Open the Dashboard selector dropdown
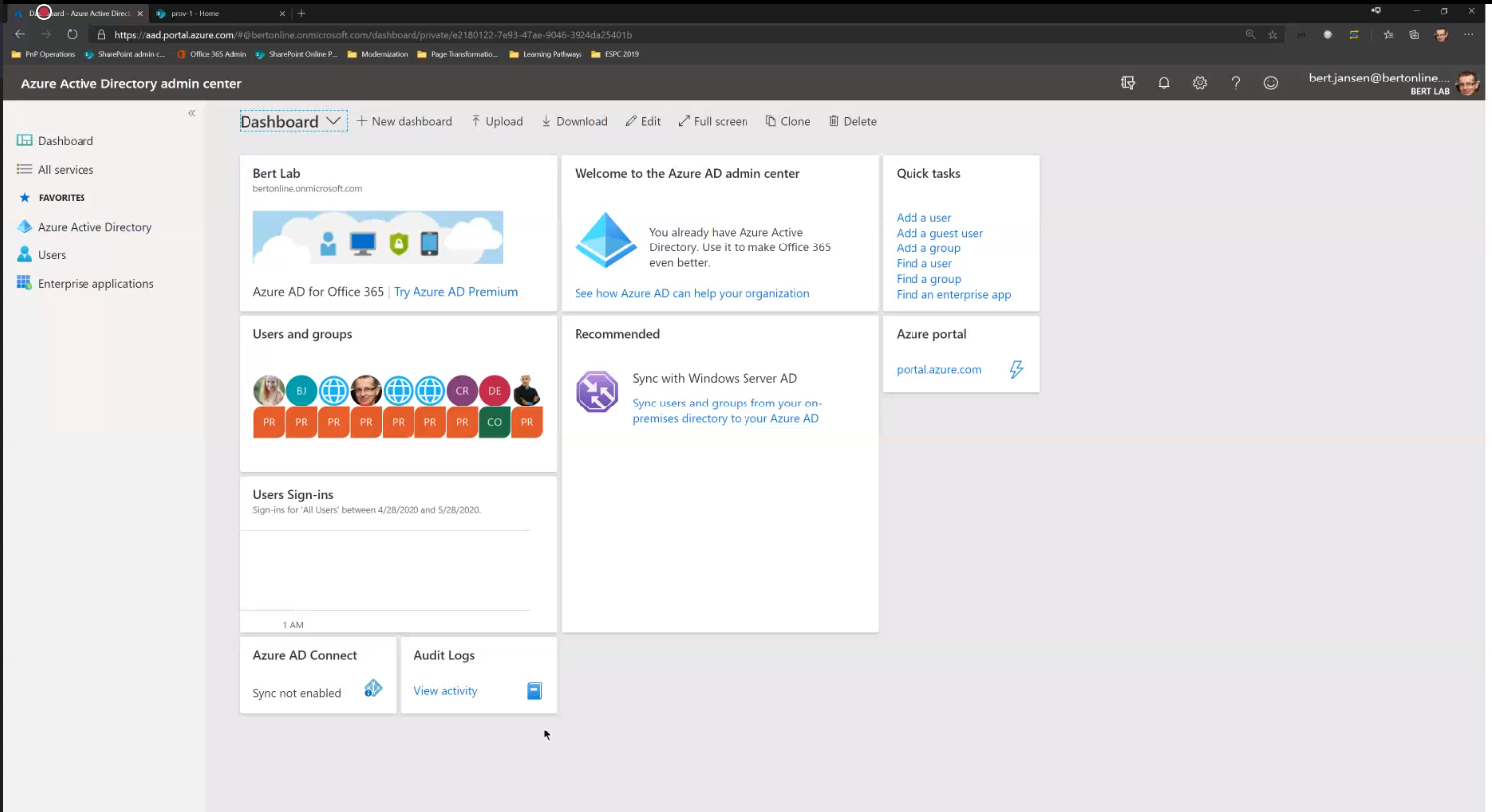This screenshot has height=812, width=1492. [334, 120]
